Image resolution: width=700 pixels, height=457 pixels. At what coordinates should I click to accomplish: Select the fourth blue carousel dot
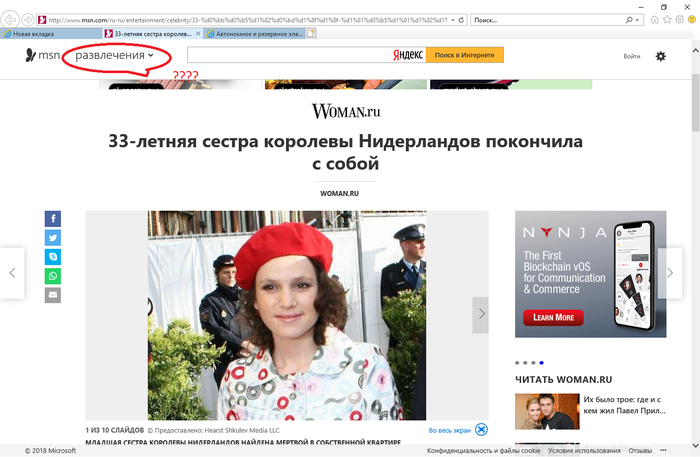[542, 363]
